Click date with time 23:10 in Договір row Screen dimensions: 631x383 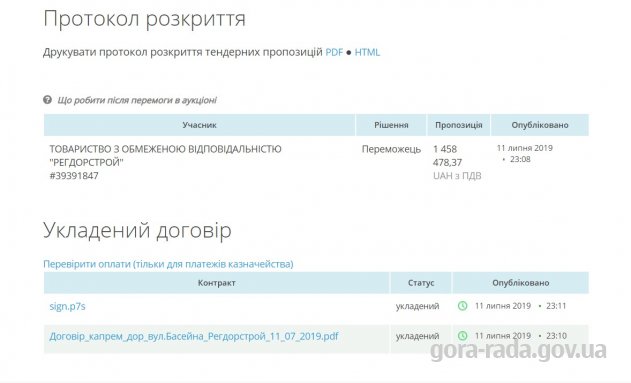click(521, 336)
